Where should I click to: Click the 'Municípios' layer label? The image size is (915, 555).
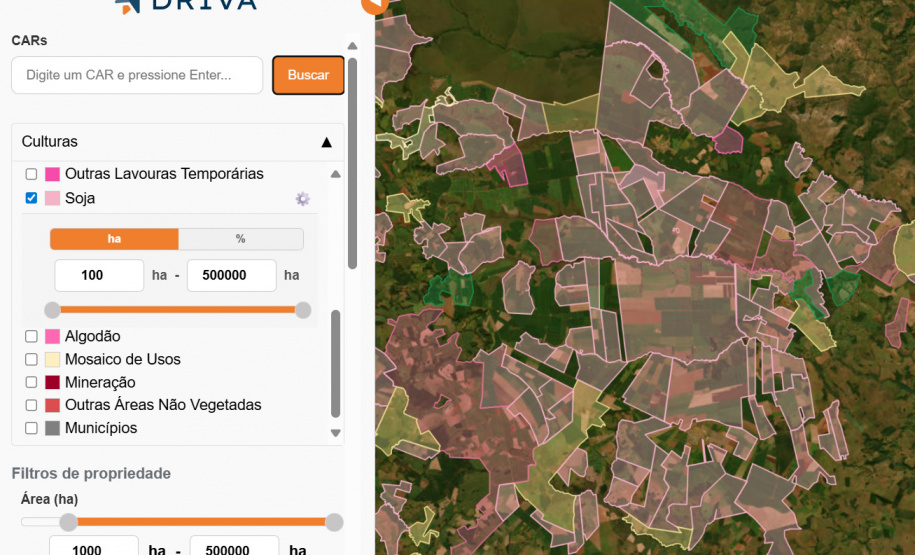[101, 428]
